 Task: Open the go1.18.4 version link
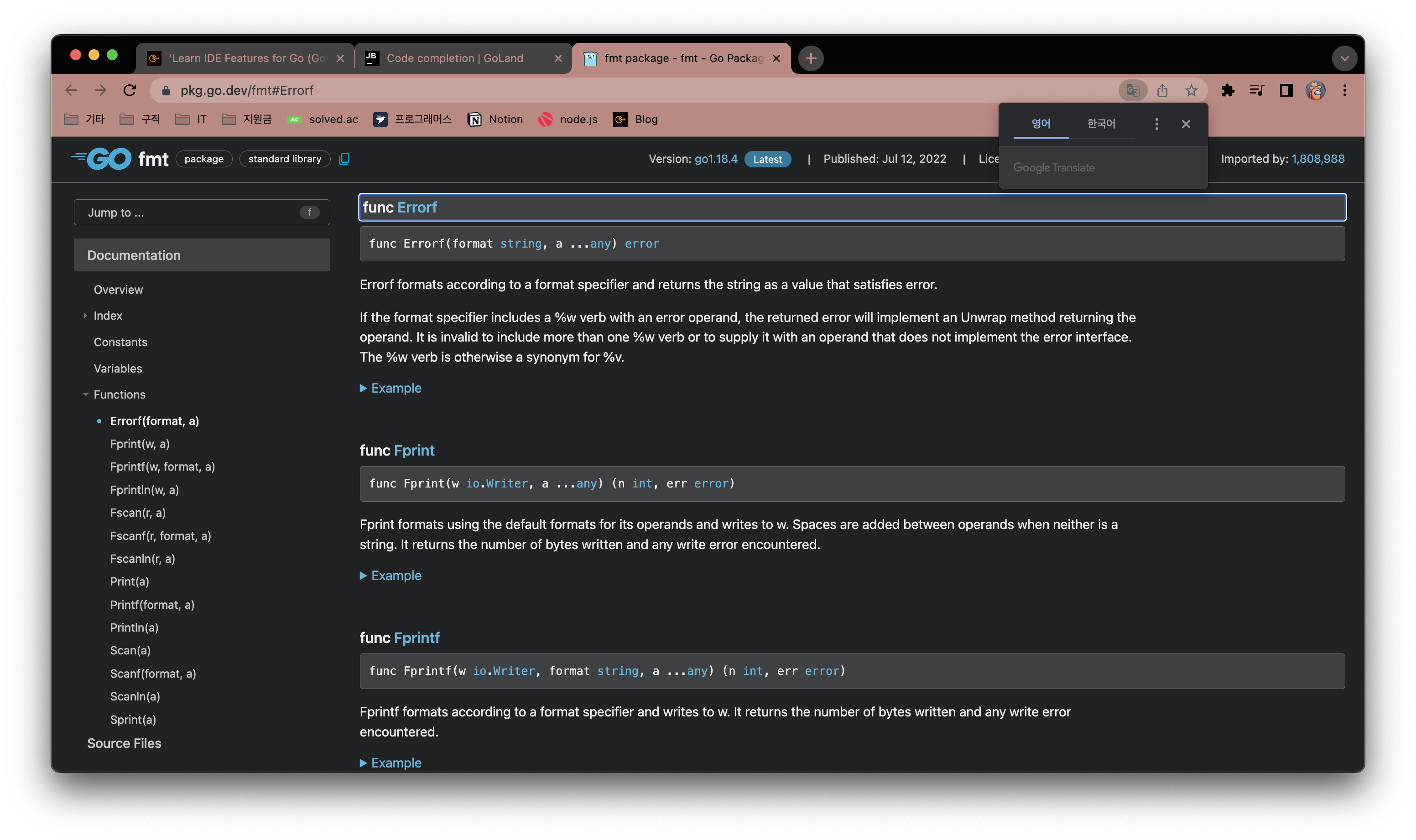(x=716, y=159)
